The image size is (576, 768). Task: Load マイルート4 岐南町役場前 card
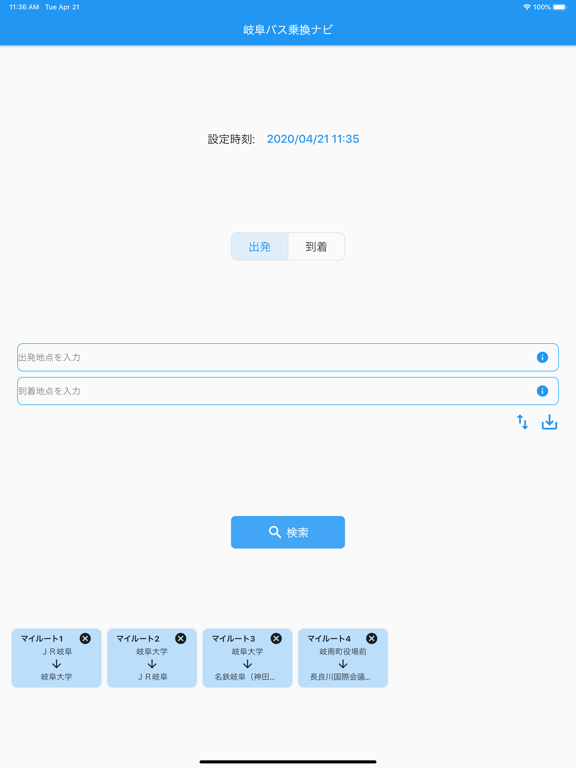point(343,658)
